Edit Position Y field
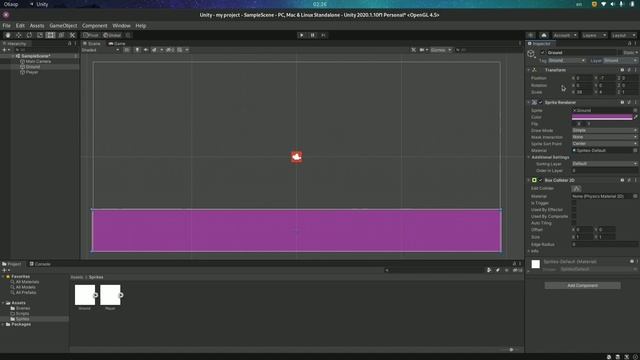The width and height of the screenshot is (640, 360). [x=607, y=78]
